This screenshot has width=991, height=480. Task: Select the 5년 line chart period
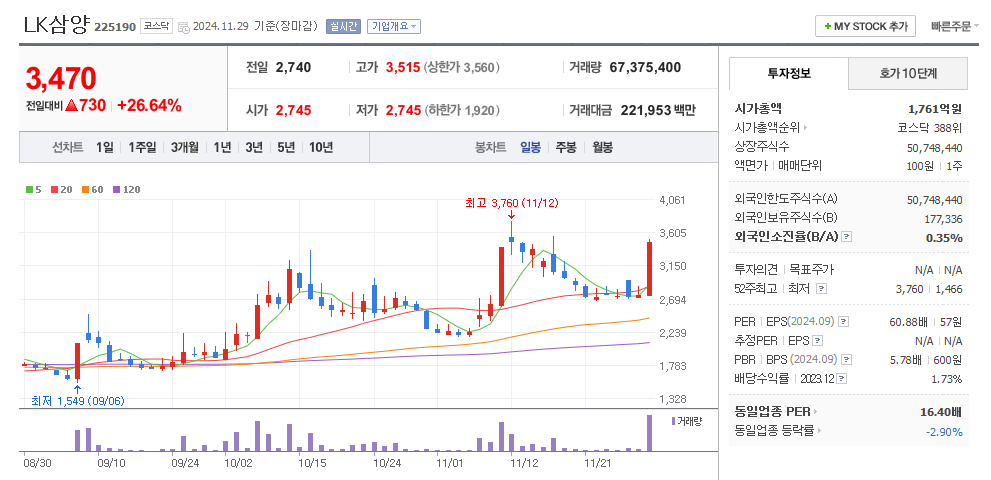pyautogui.click(x=286, y=147)
